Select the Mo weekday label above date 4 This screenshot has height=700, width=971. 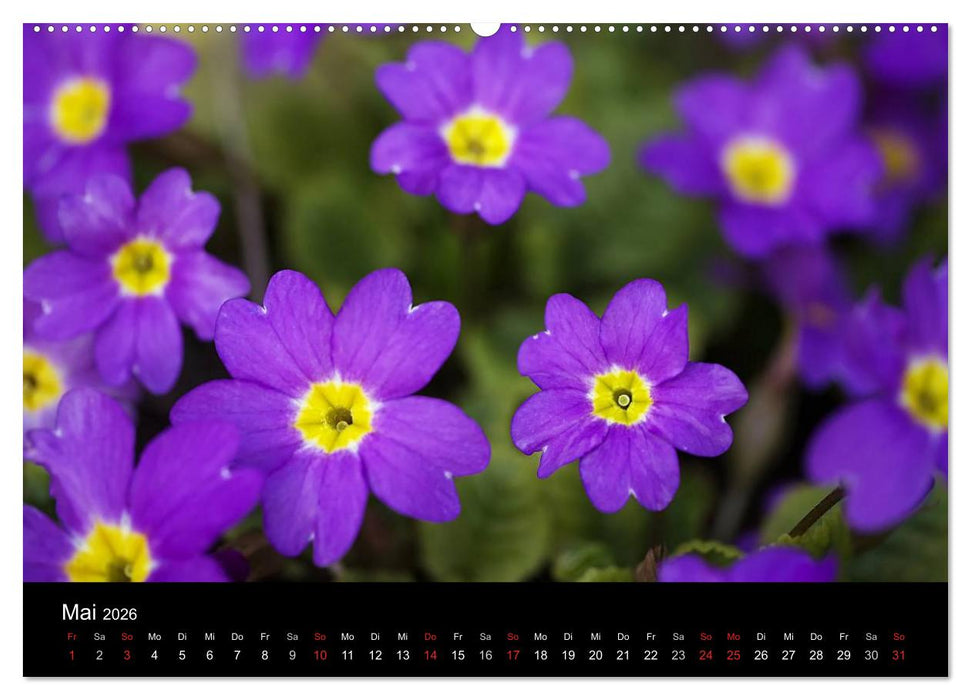[x=153, y=636]
